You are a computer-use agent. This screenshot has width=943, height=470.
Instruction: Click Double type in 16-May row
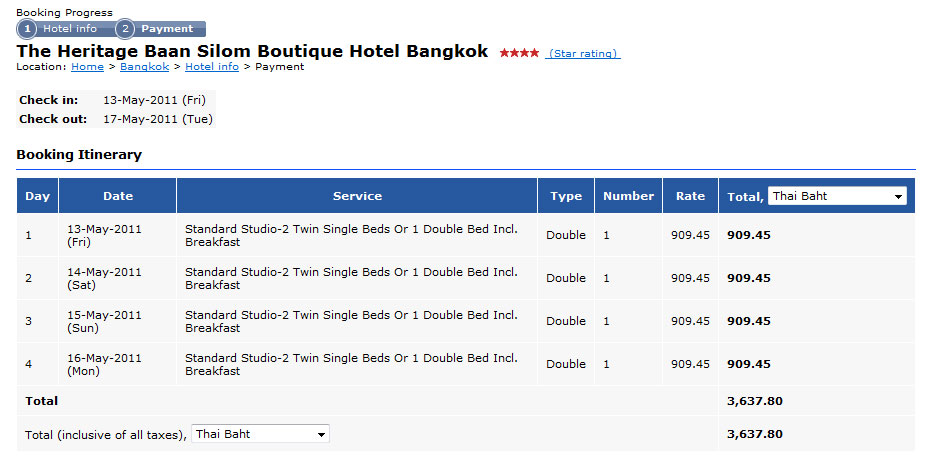pyautogui.click(x=566, y=364)
